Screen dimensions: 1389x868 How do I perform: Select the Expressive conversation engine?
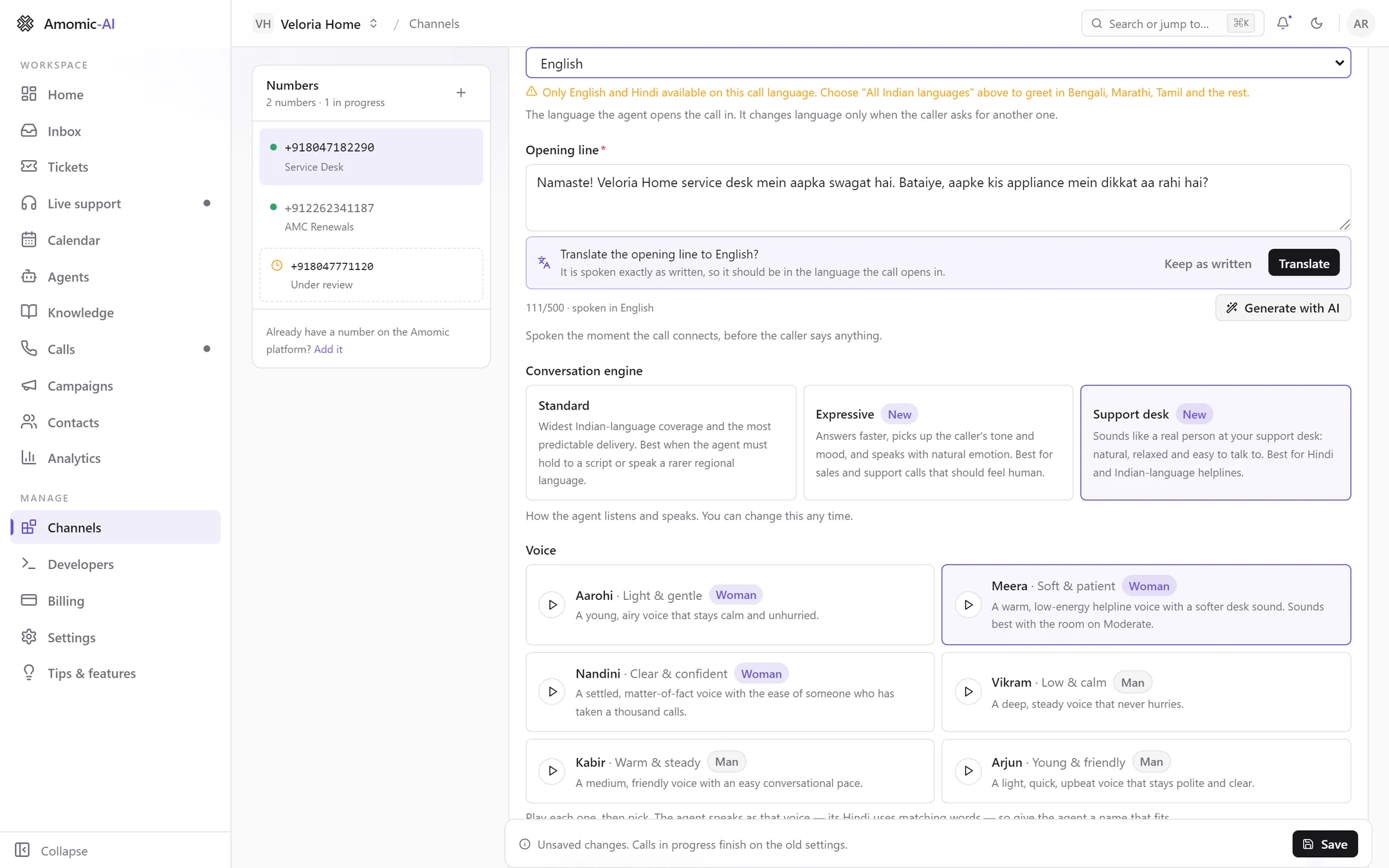pos(938,443)
